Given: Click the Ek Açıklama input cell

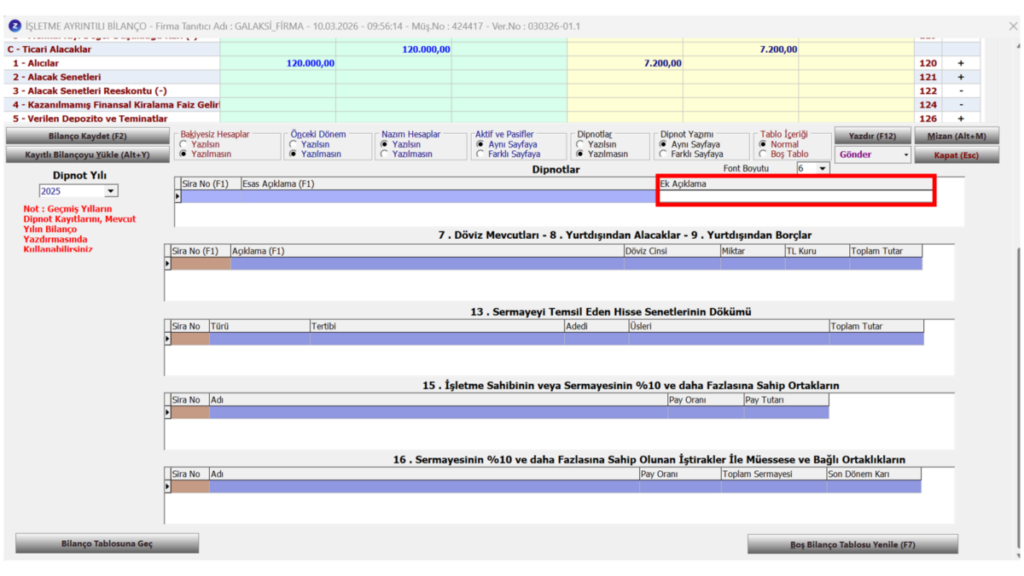Looking at the screenshot, I should point(795,196).
